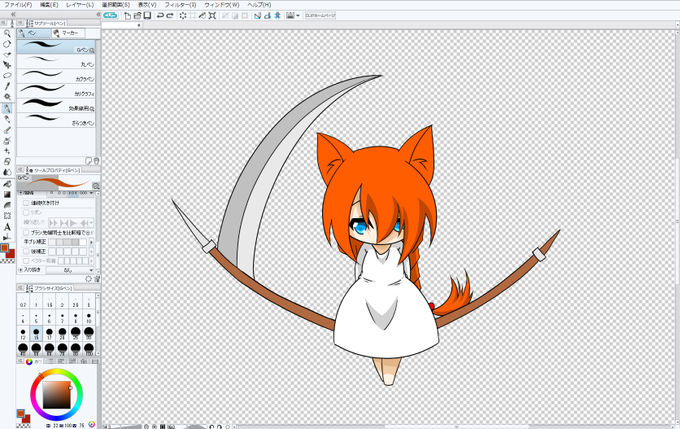Select the ざらつきペン sub tool
The height and width of the screenshot is (429, 680).
click(56, 120)
